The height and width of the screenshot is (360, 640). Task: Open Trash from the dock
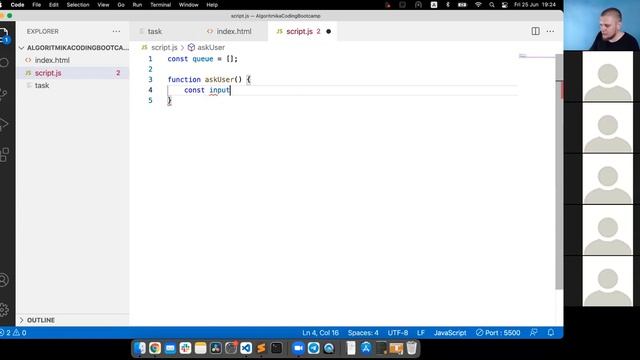tap(412, 348)
